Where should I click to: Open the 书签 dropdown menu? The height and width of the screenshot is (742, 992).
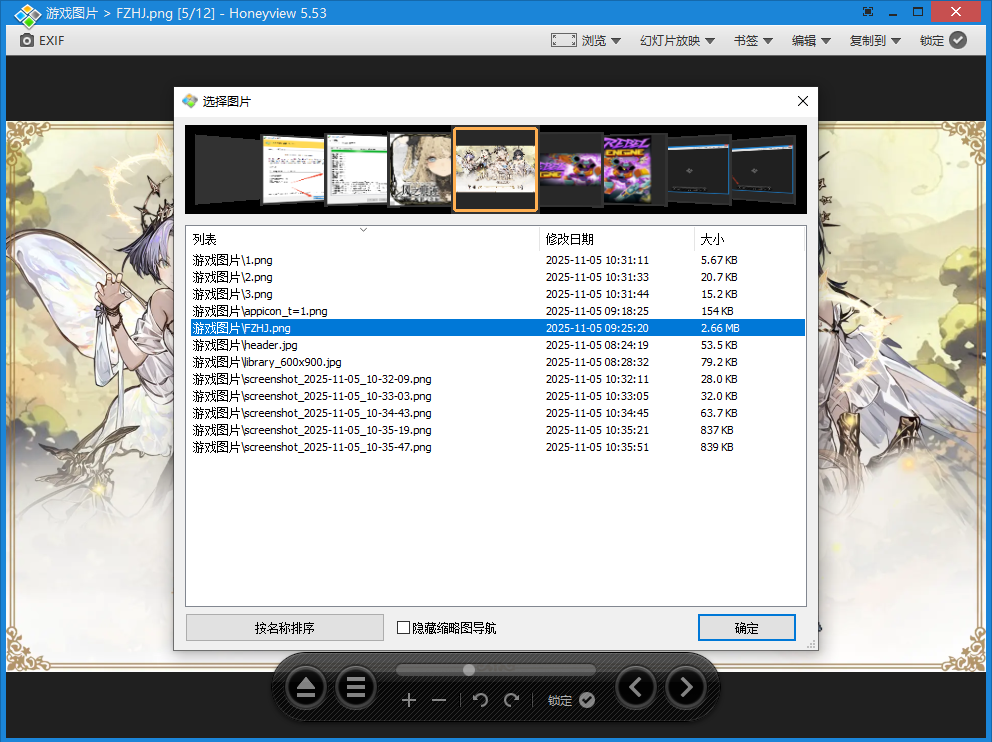click(x=753, y=40)
